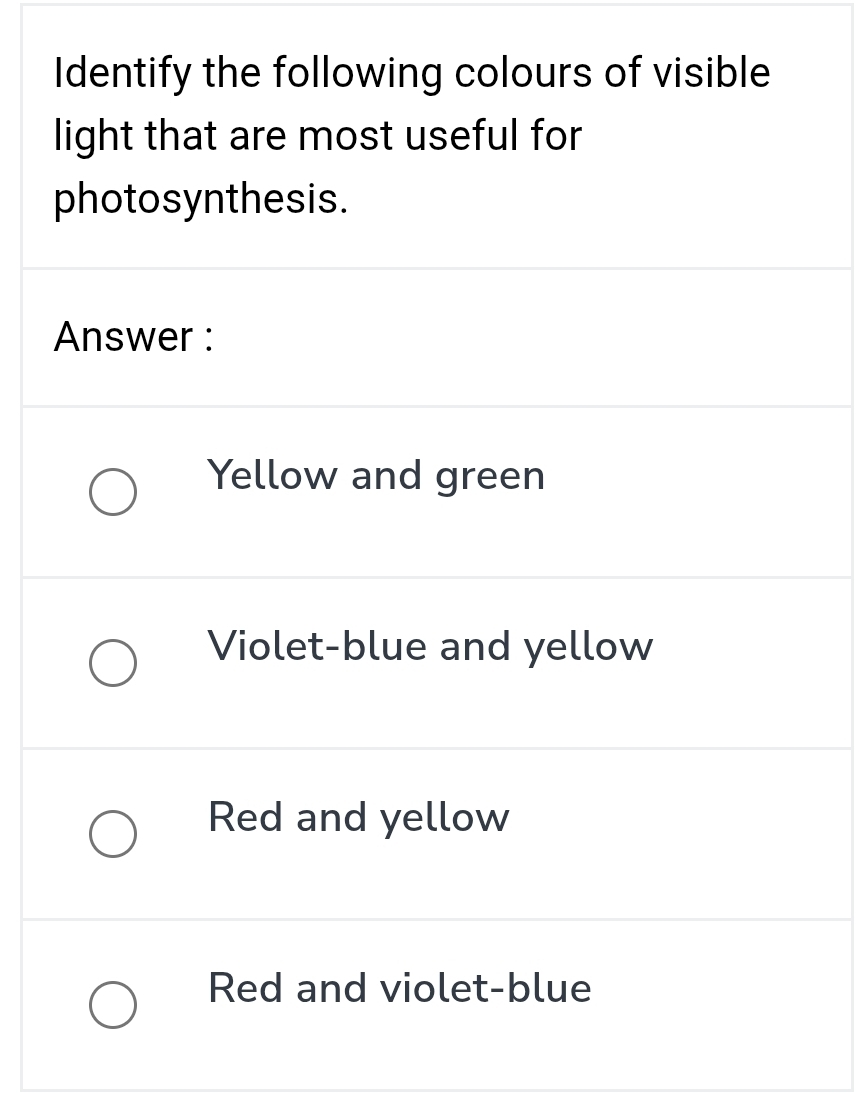Click "Violet-blue" in the second option

[316, 646]
